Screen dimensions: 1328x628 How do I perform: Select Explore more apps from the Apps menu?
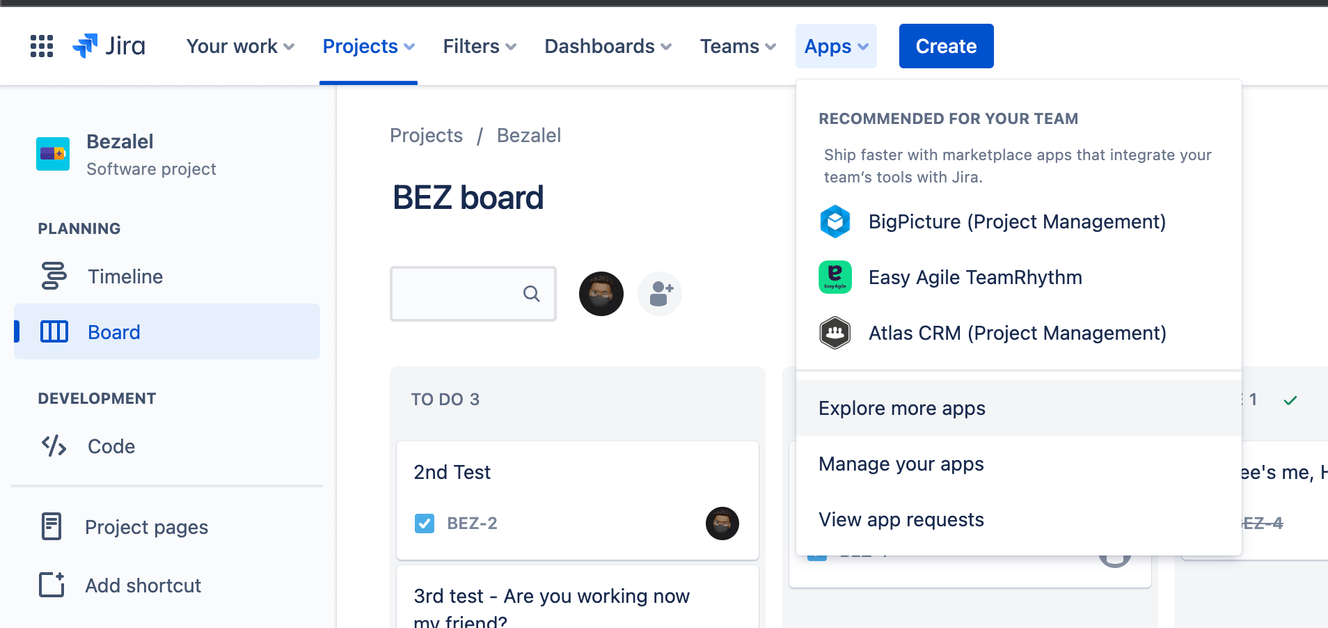[x=902, y=408]
